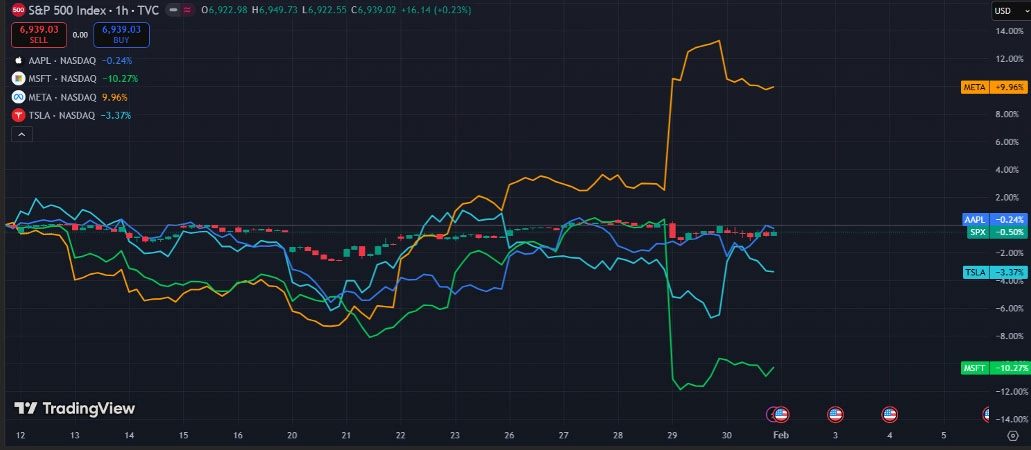This screenshot has width=1031, height=450.
Task: Click the MSFT −10.27% percentage in legend
Action: coord(120,79)
